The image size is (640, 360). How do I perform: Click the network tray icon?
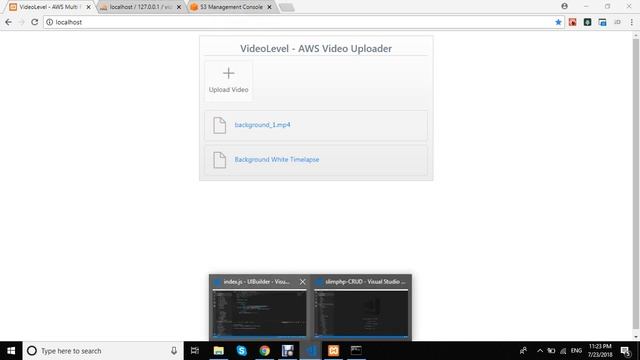[563, 351]
